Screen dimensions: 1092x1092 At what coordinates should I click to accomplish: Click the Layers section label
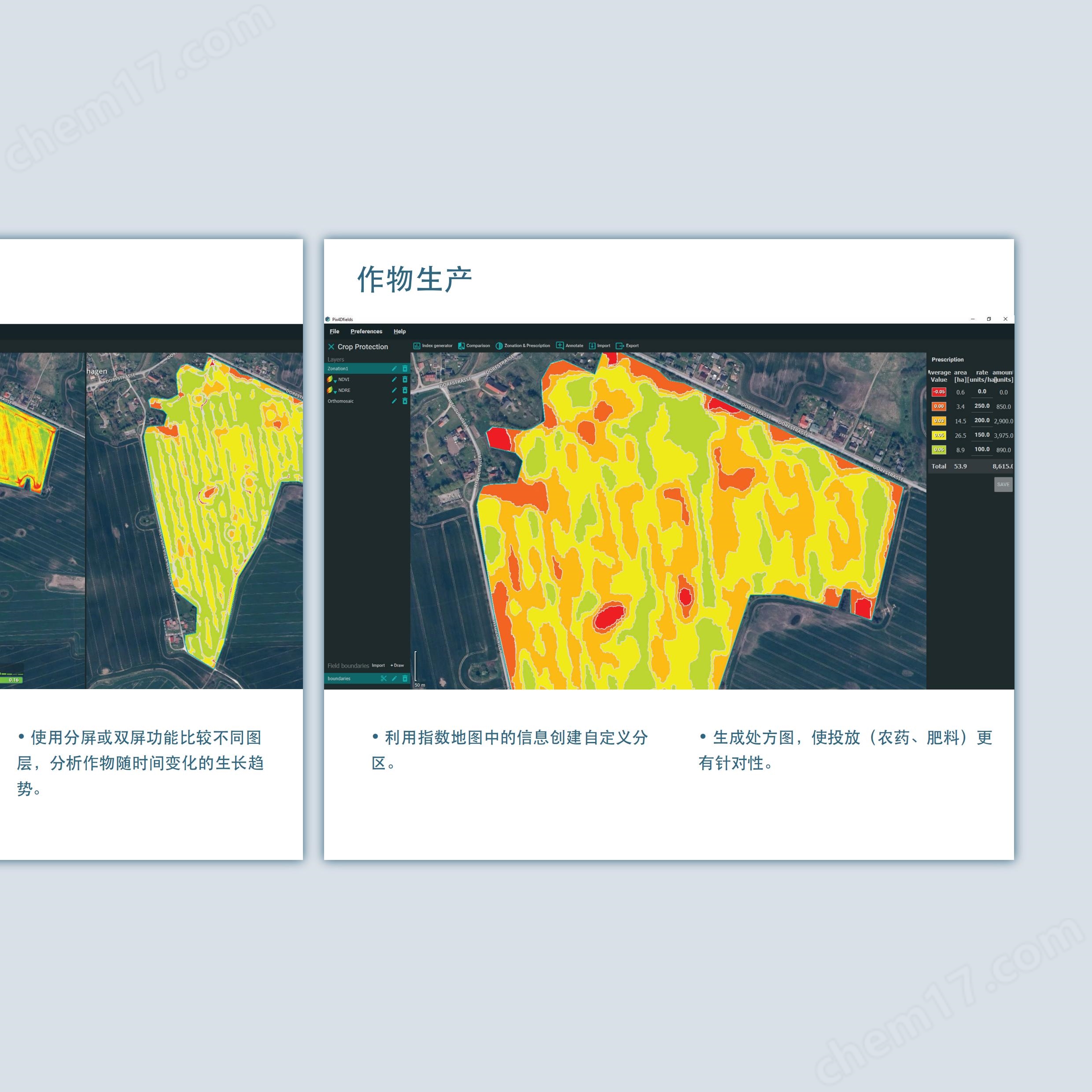(336, 359)
